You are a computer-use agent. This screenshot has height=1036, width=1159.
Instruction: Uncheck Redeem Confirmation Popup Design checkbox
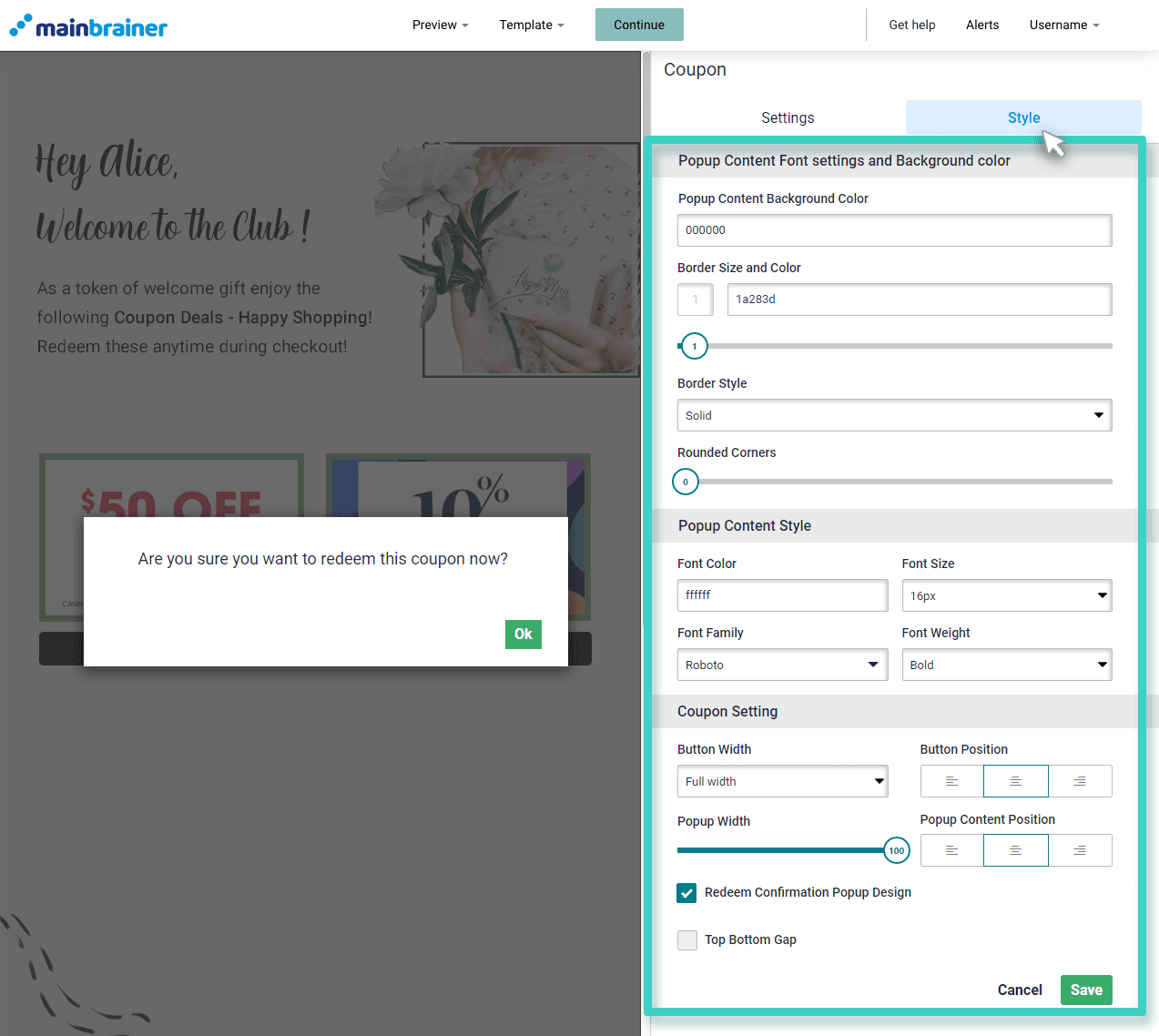click(x=686, y=893)
